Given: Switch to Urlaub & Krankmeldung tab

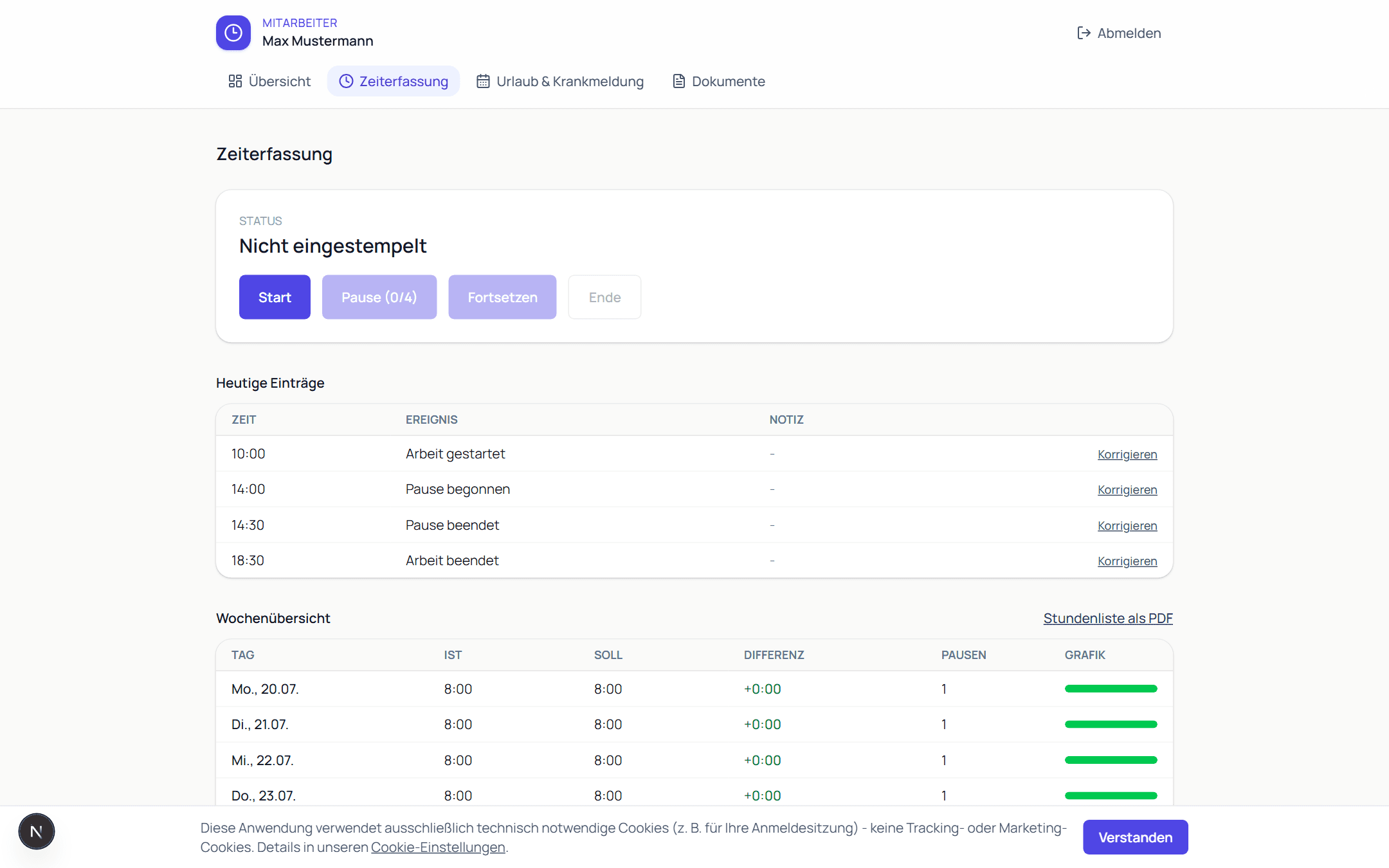Looking at the screenshot, I should 559,81.
